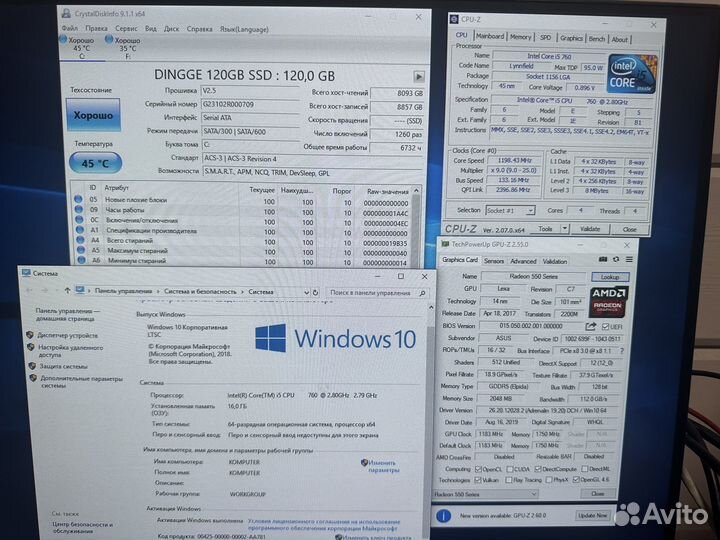Click the status dot for attribute 05
Viewport: 720px width, 540px height.
[x=79, y=199]
